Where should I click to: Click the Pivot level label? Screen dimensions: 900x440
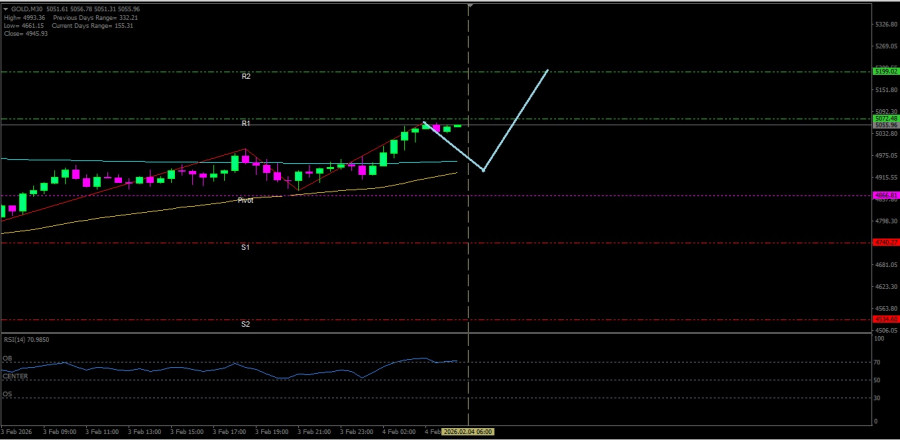(245, 200)
